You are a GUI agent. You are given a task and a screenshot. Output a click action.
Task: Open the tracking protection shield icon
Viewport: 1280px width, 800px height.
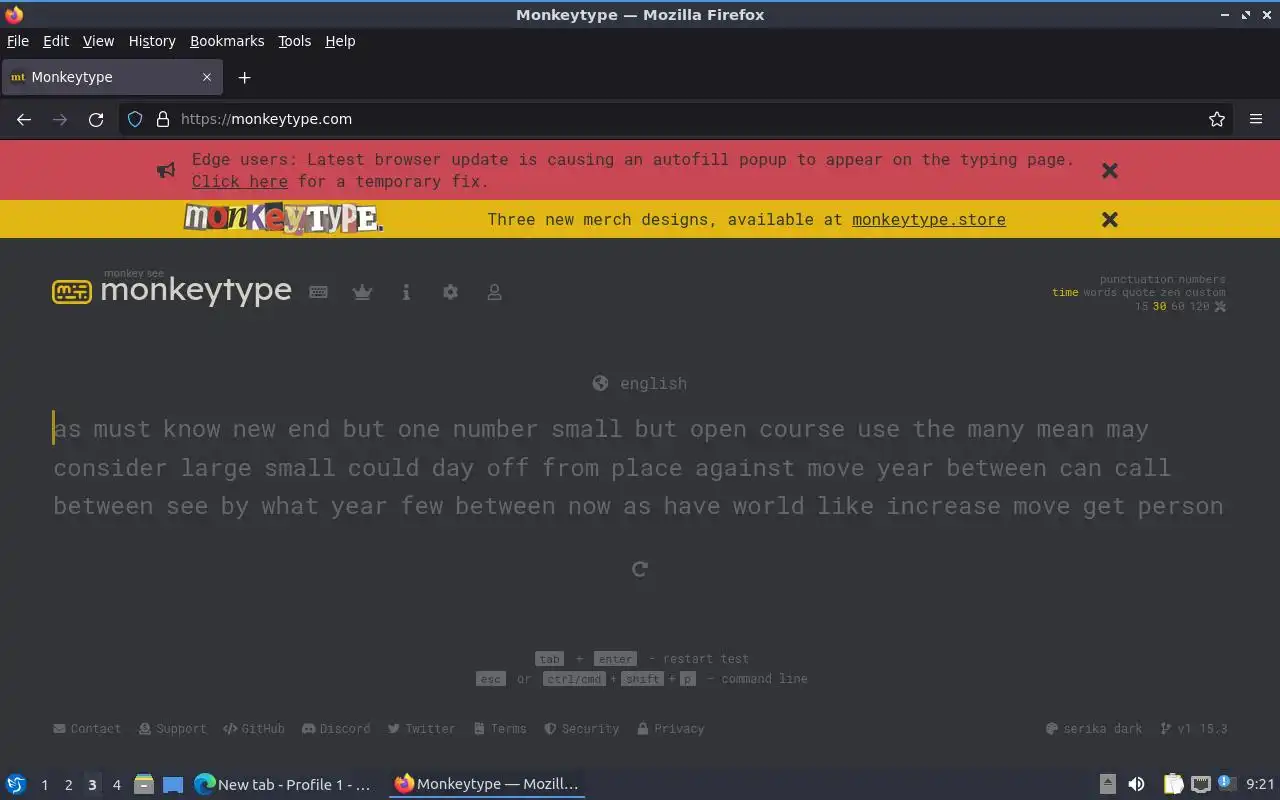(x=135, y=119)
